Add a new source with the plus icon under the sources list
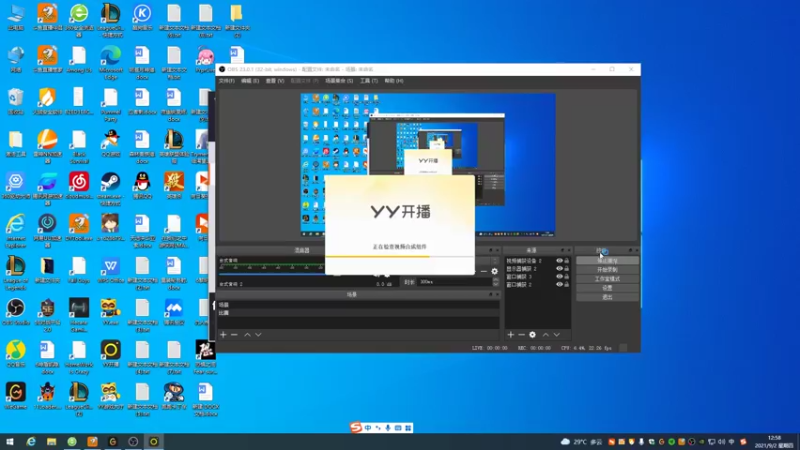This screenshot has width=800, height=450. coord(511,335)
